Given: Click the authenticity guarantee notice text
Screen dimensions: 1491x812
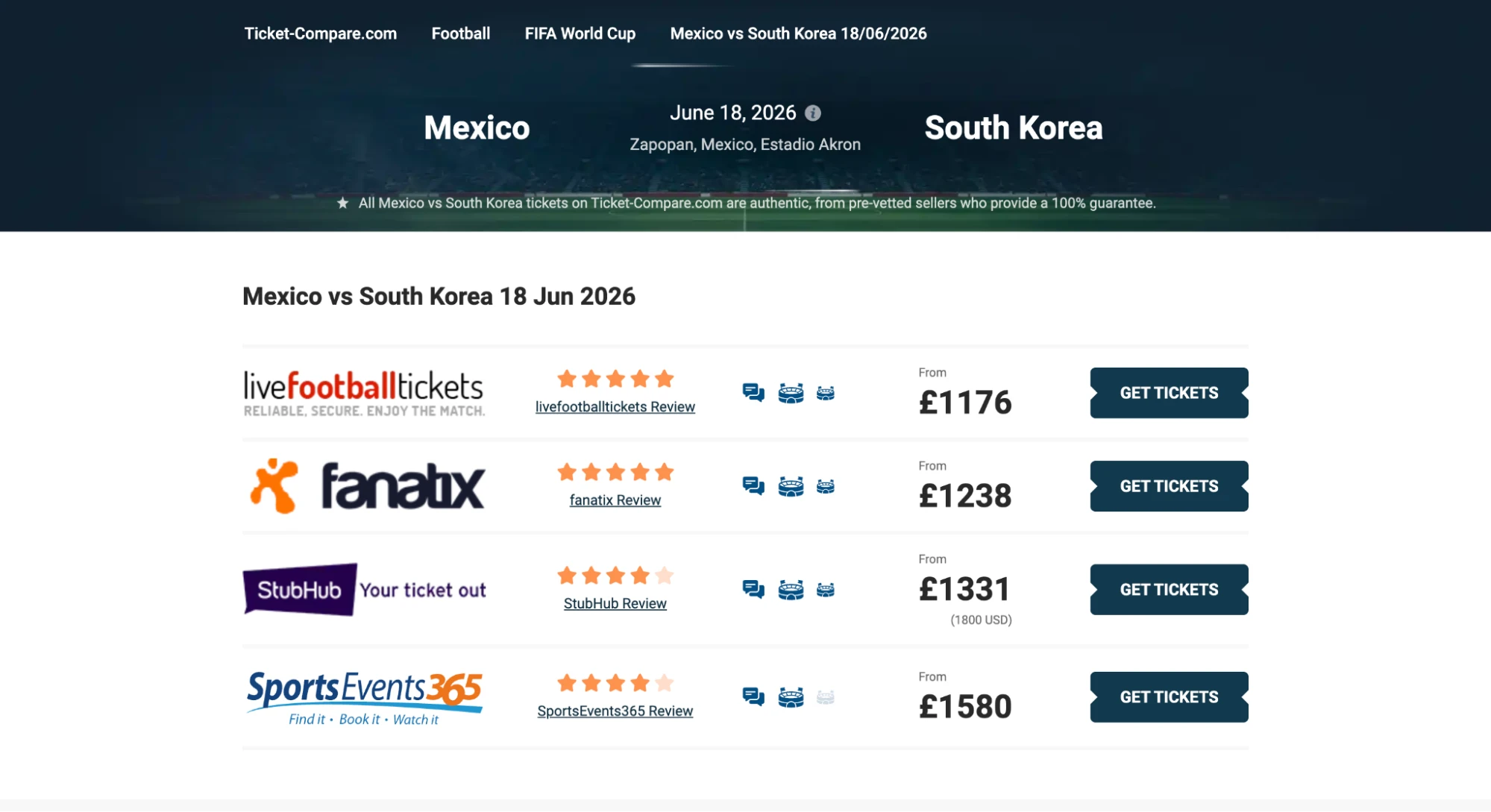Looking at the screenshot, I should pos(757,203).
